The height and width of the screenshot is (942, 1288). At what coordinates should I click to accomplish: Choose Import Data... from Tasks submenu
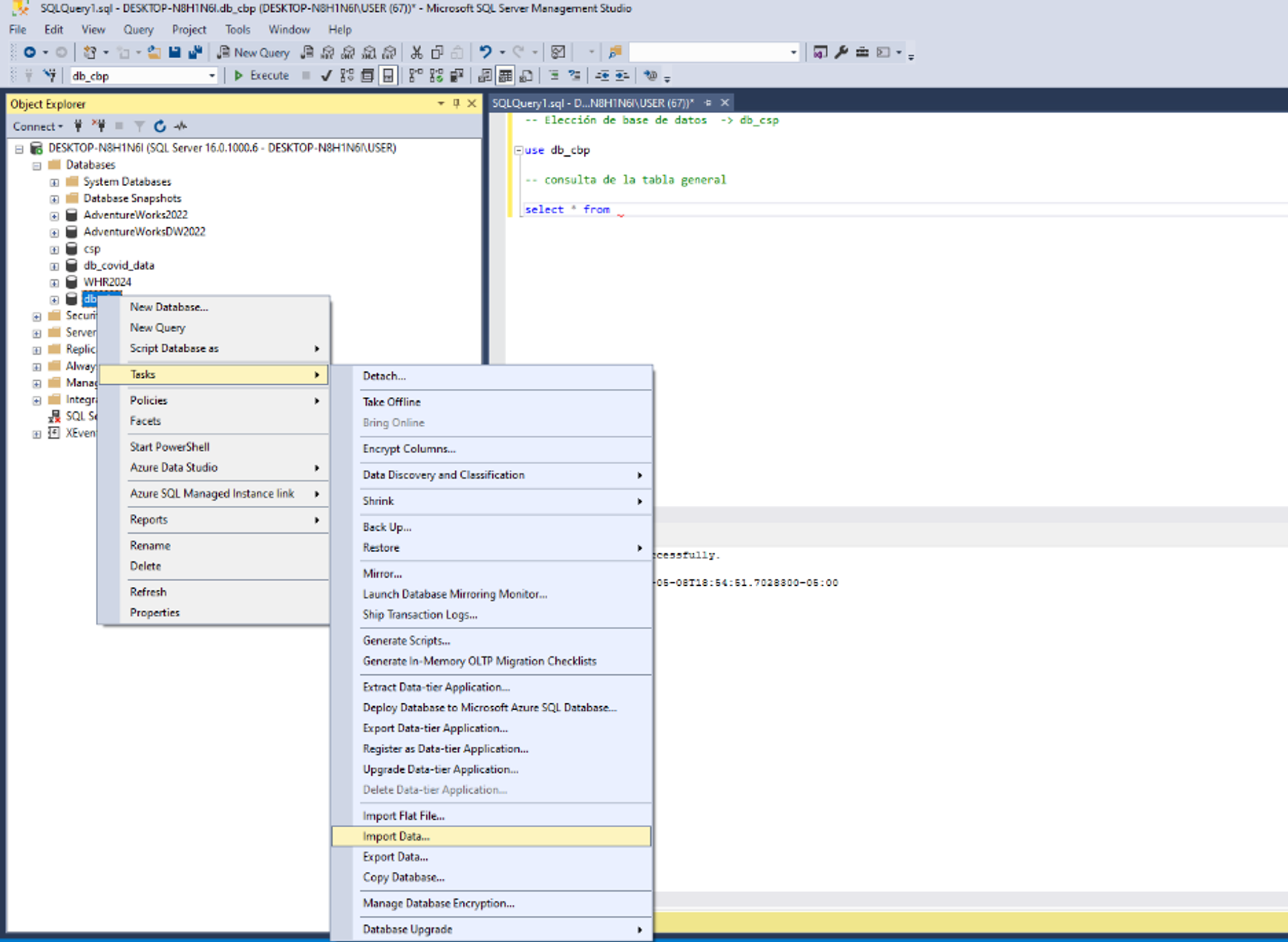pos(491,836)
